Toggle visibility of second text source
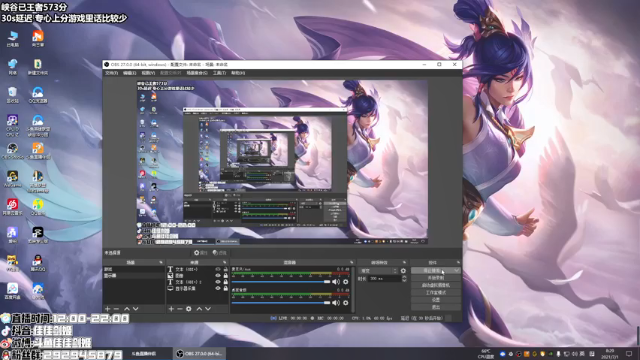The height and width of the screenshot is (360, 640). pyautogui.click(x=218, y=282)
